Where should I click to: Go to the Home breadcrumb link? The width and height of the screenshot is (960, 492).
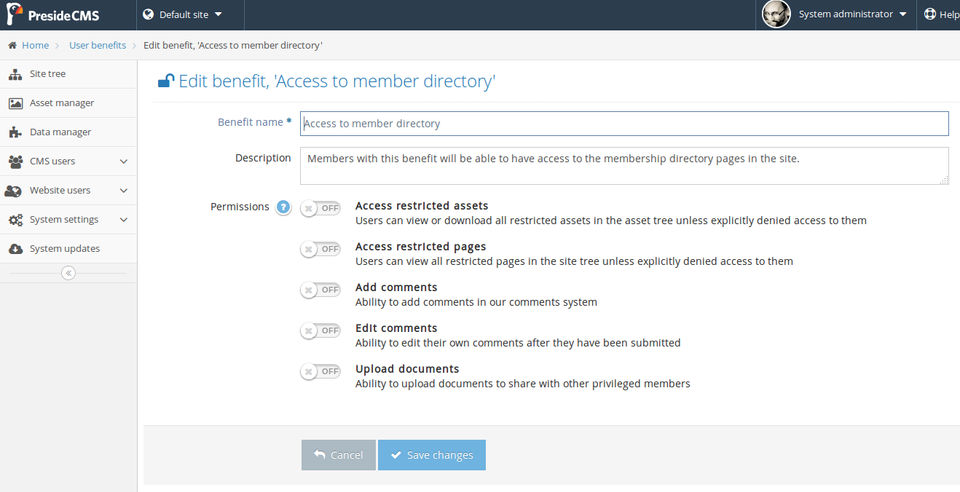pos(36,45)
